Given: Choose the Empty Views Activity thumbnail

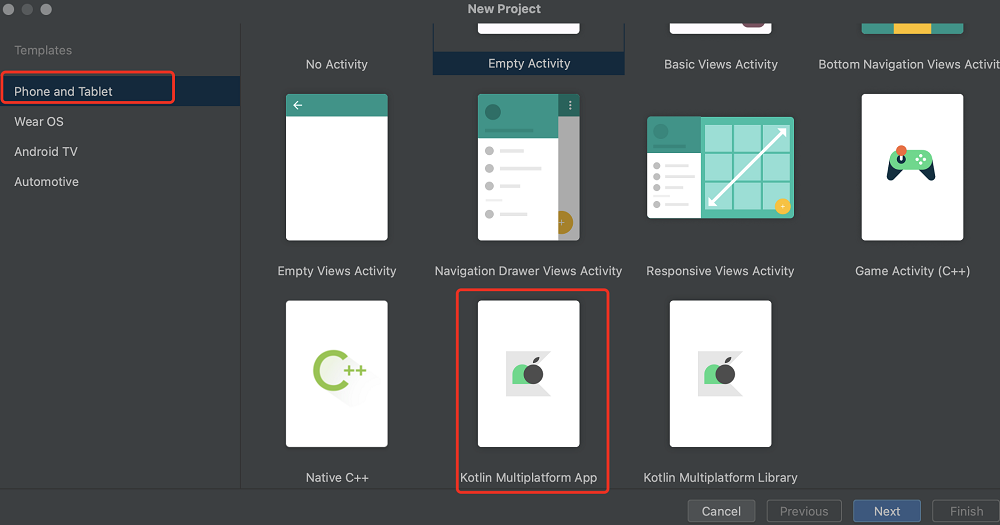Looking at the screenshot, I should (337, 167).
